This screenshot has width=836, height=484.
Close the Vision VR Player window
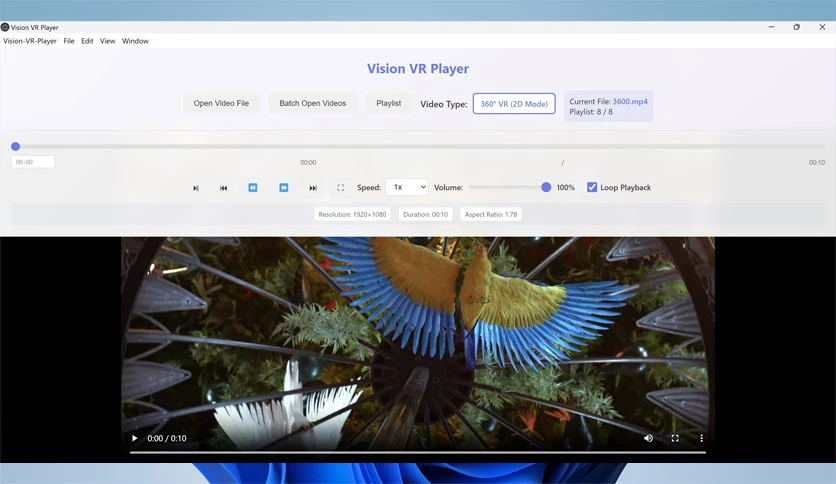pyautogui.click(x=822, y=27)
